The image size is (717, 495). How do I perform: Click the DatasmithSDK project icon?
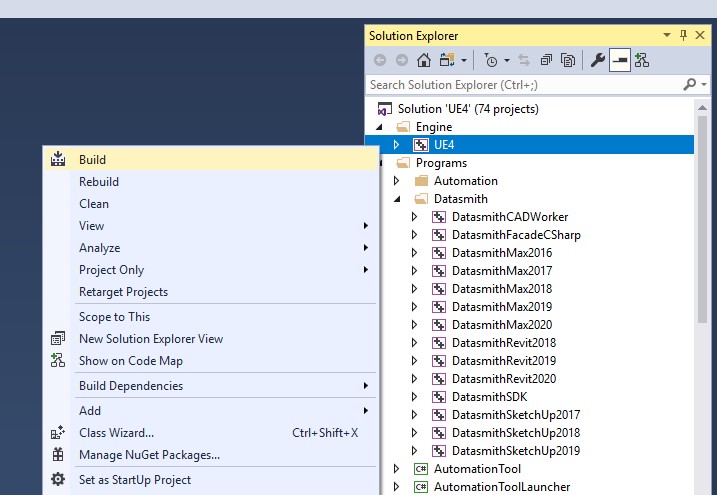tap(439, 397)
